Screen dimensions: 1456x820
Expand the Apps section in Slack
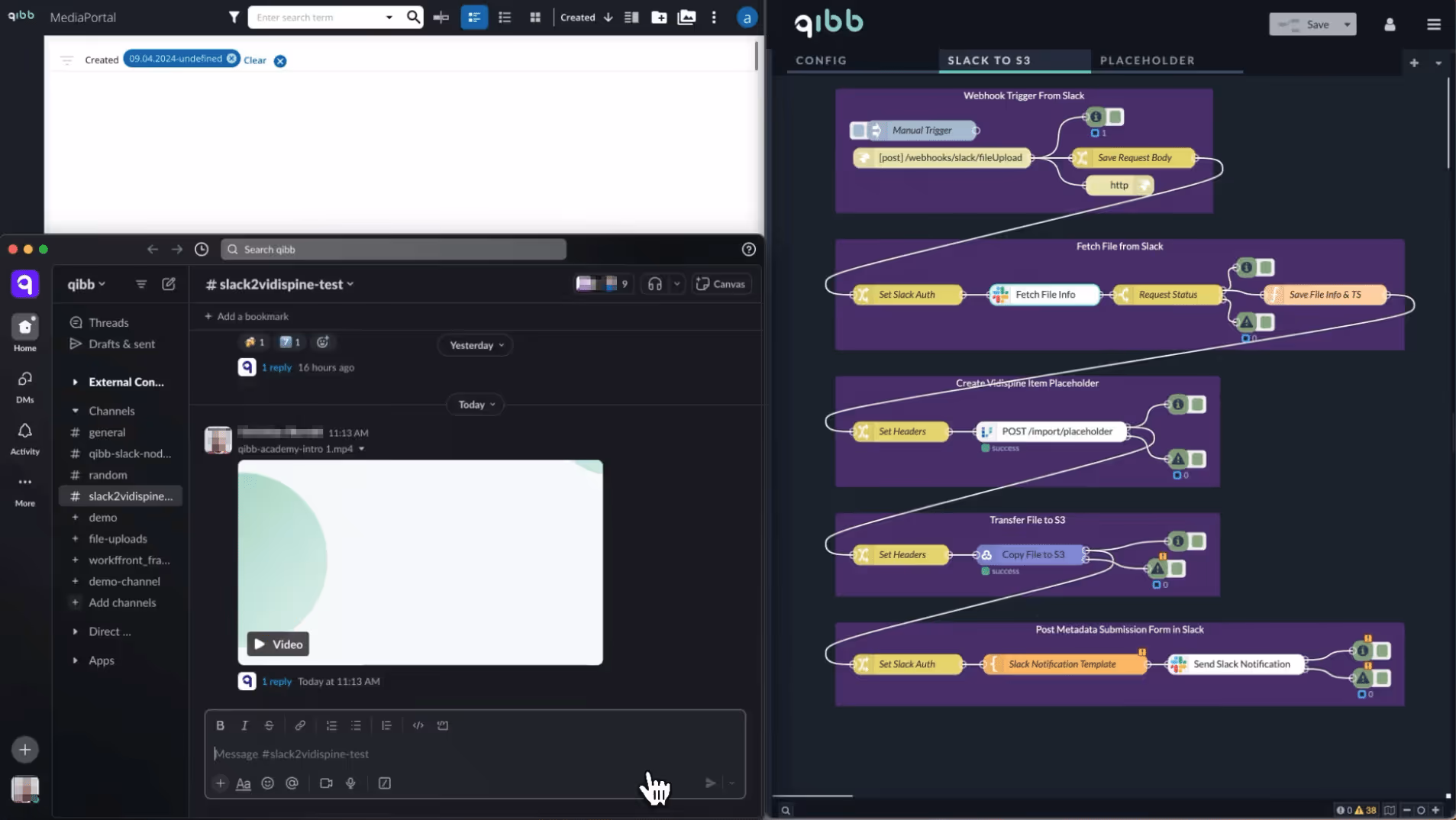tap(75, 660)
